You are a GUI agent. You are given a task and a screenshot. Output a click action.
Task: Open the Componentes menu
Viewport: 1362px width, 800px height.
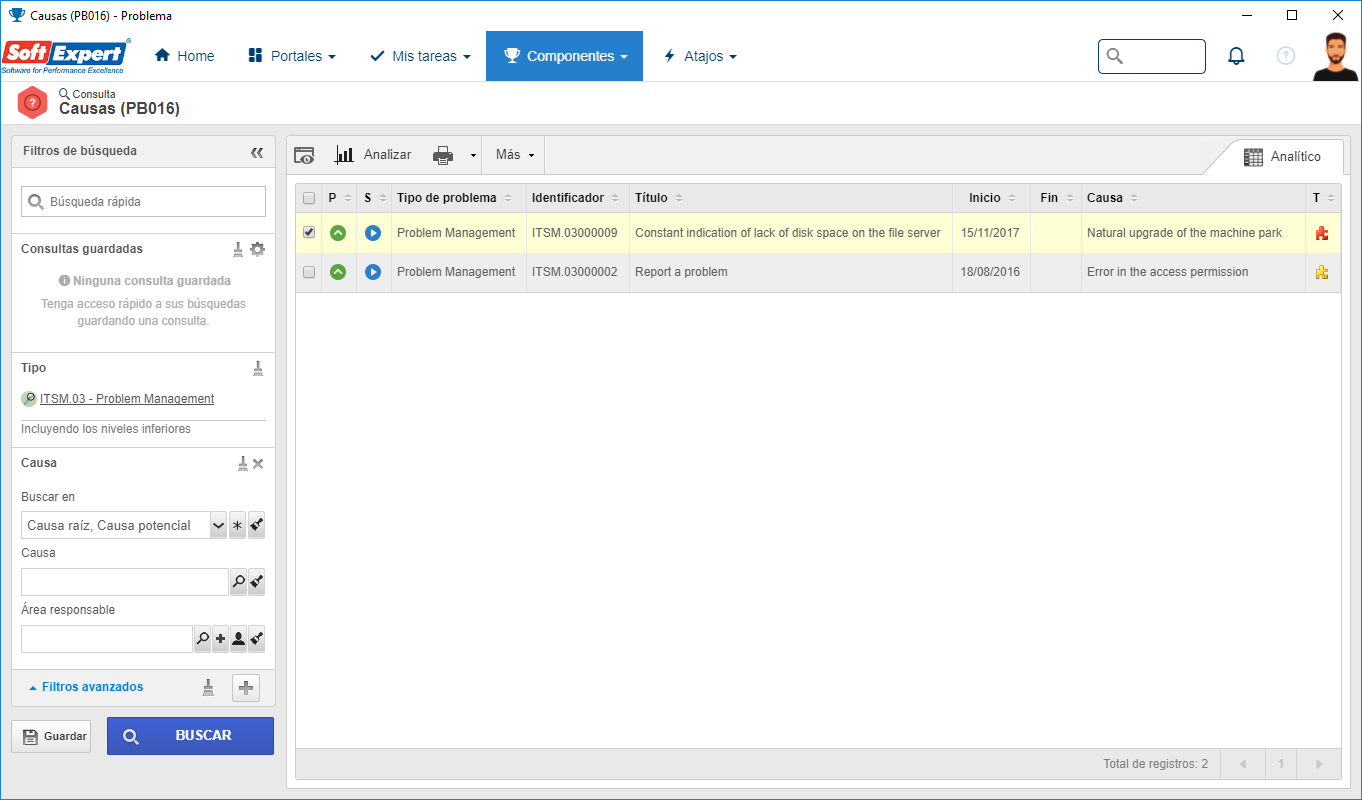[565, 56]
